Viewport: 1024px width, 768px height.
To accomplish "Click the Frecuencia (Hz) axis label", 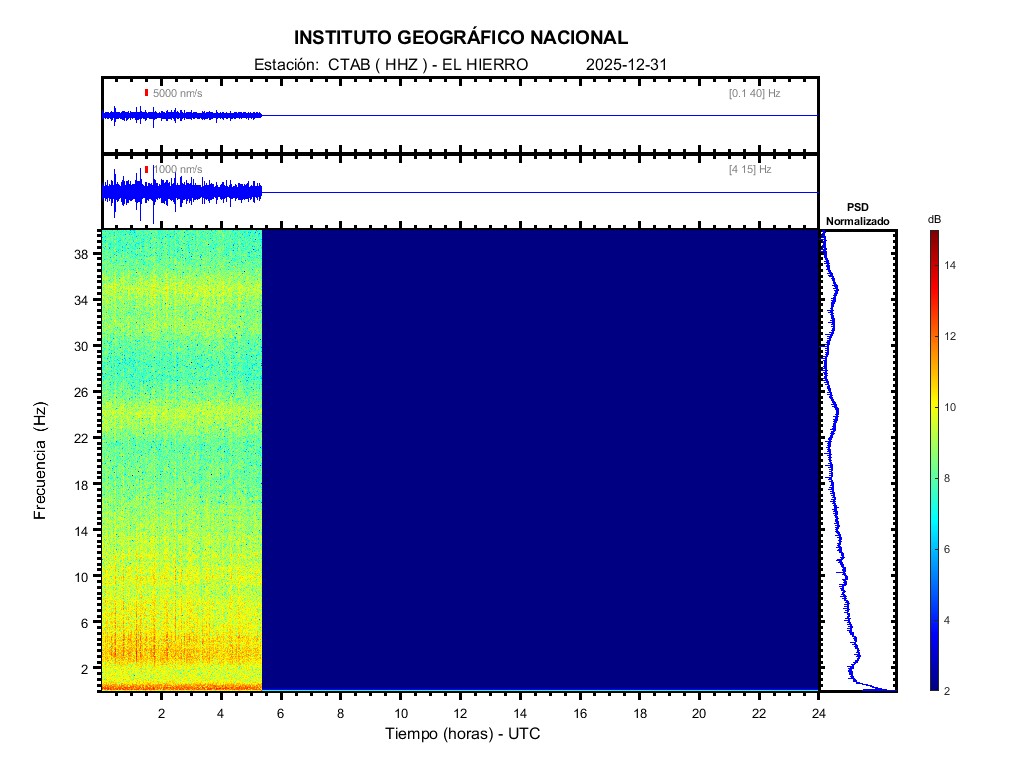I will point(41,461).
